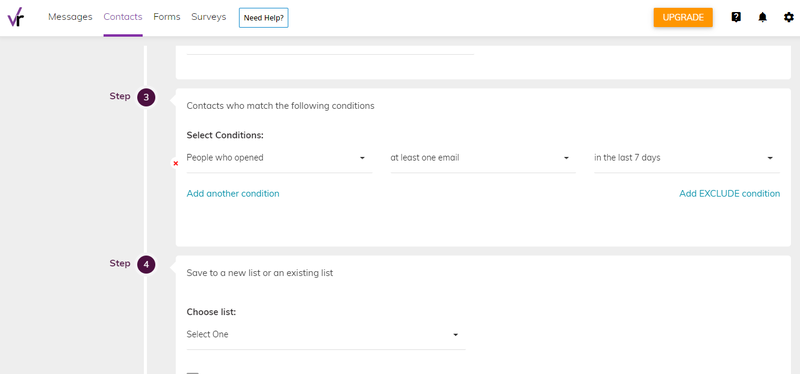The width and height of the screenshot is (800, 374).
Task: Click 'Add another condition' link
Action: click(x=233, y=194)
